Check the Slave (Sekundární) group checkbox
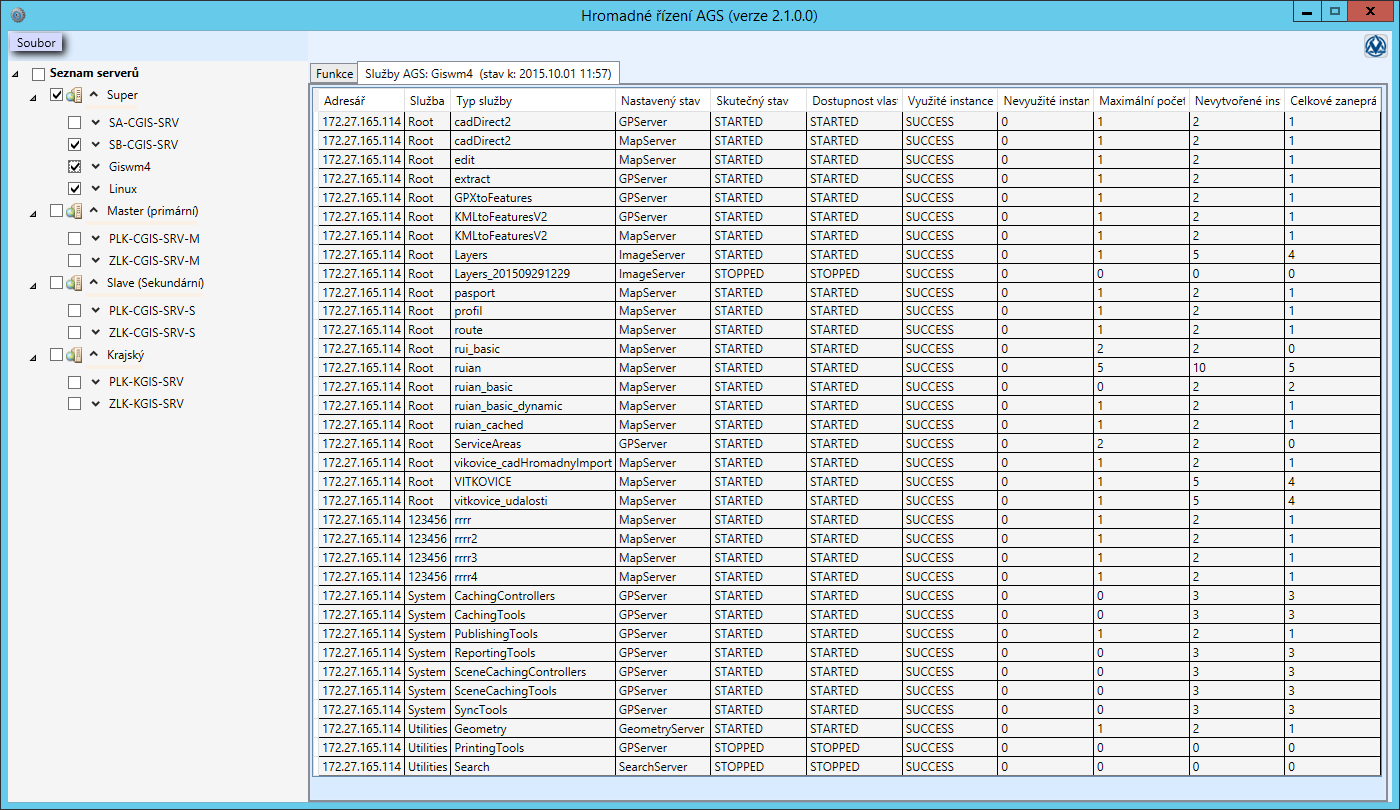Screen dimensions: 1400x810 pos(56,283)
